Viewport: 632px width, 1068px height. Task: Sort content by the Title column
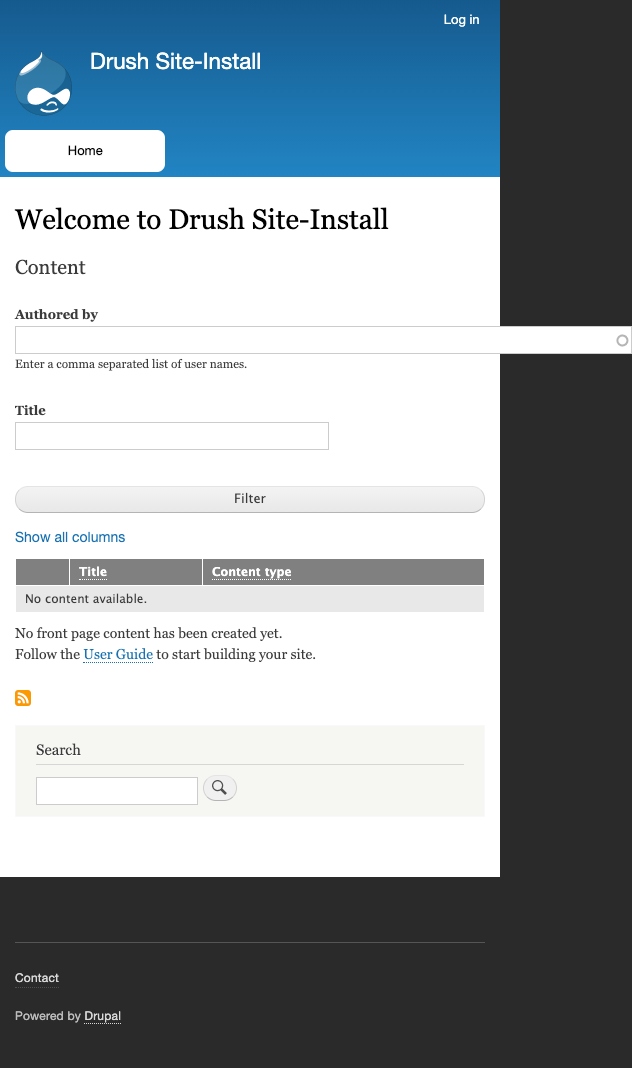(x=92, y=571)
